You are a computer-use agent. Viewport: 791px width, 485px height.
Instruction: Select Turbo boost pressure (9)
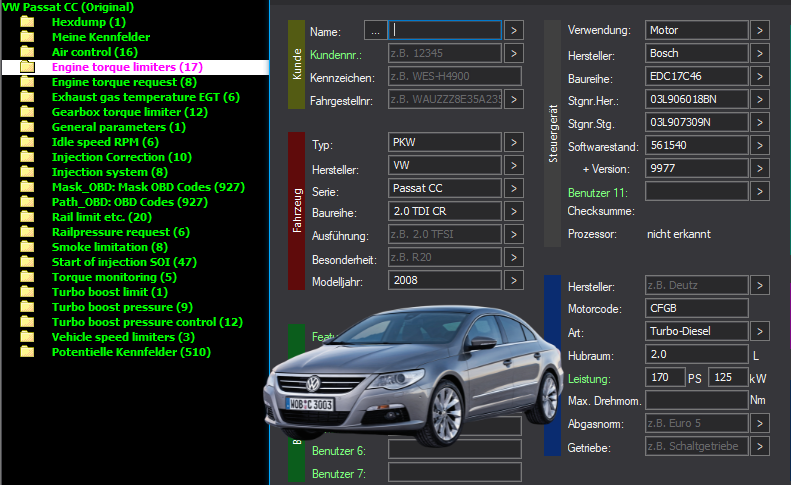122,307
